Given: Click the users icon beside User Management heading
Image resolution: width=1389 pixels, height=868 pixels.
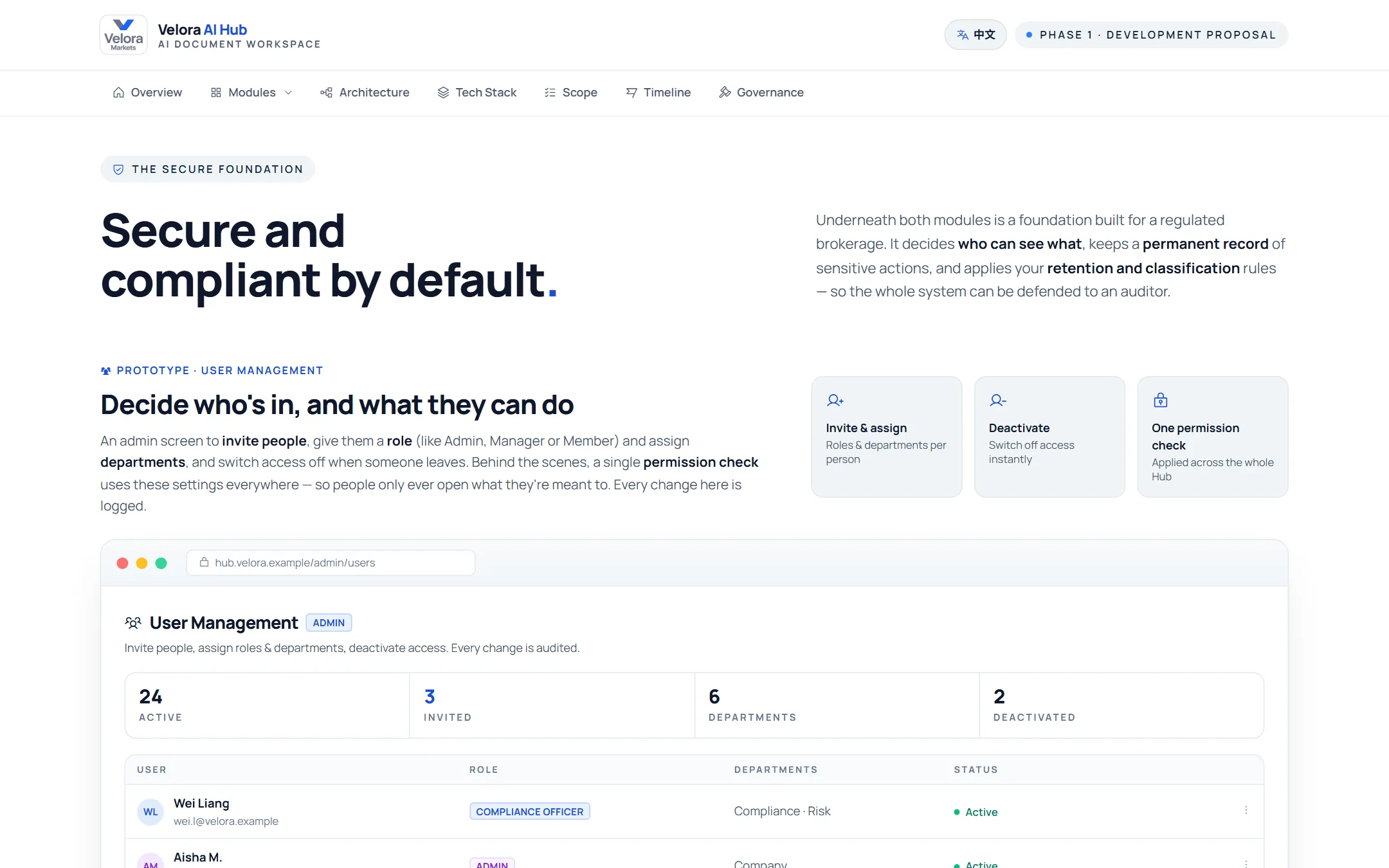Looking at the screenshot, I should [133, 622].
